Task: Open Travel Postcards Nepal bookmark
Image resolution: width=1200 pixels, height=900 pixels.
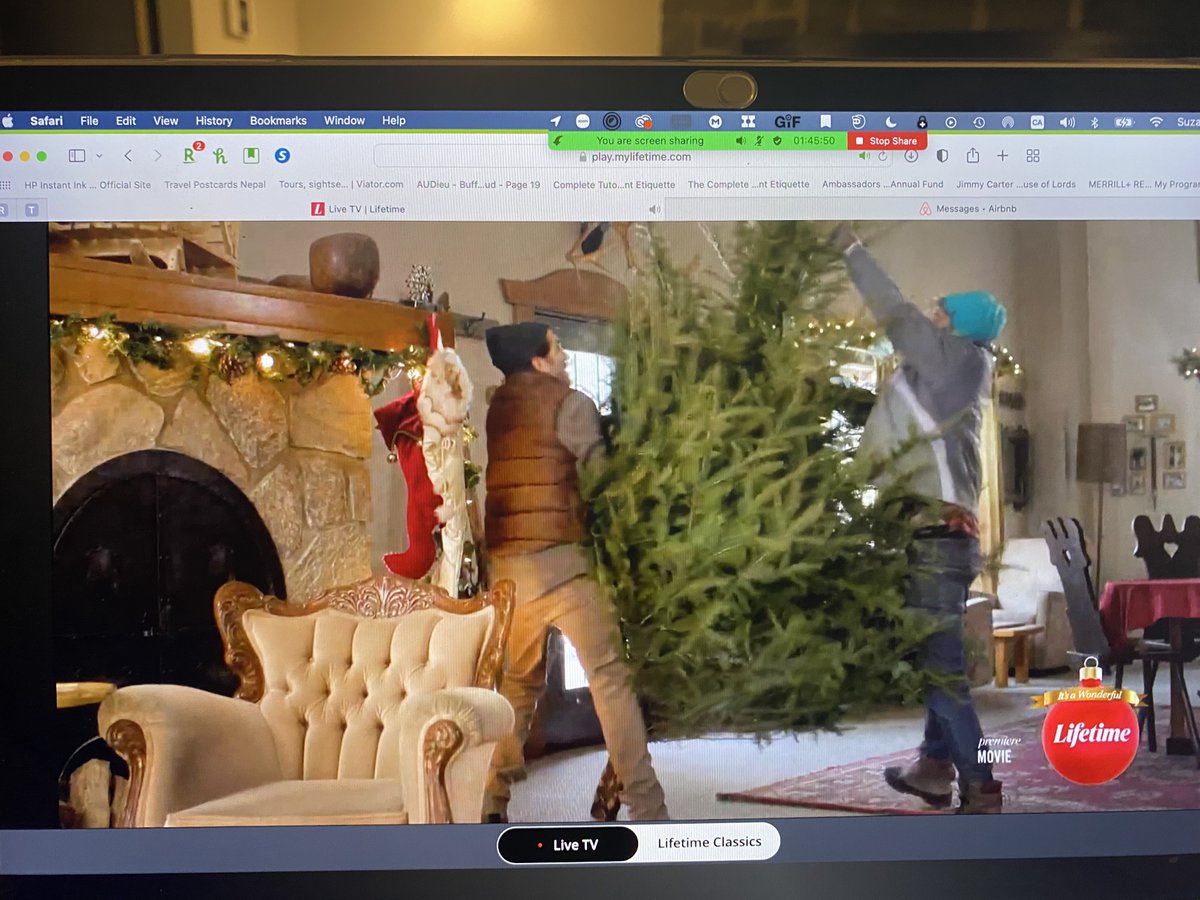Action: pyautogui.click(x=215, y=184)
